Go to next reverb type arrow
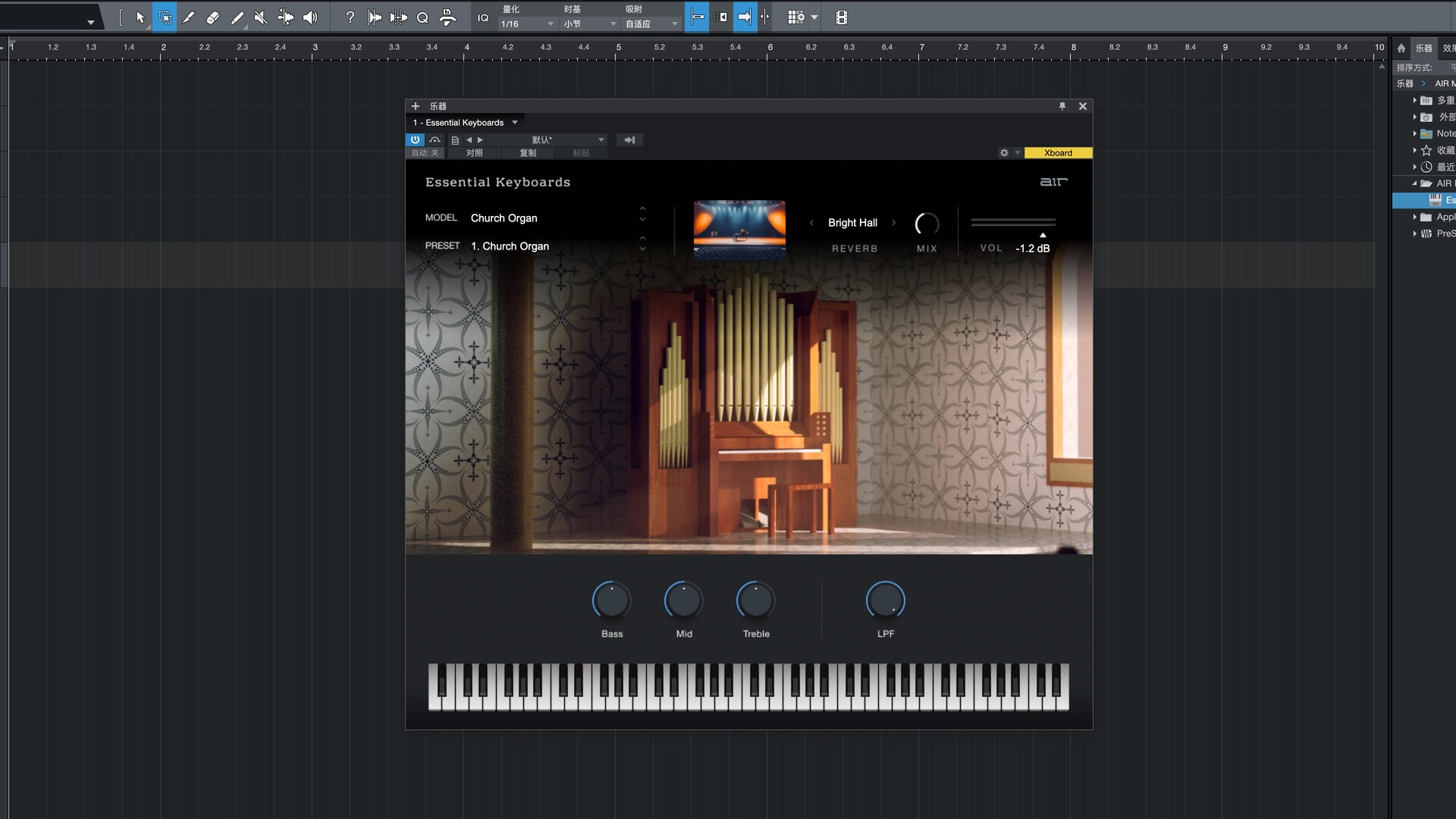The height and width of the screenshot is (819, 1456). pyautogui.click(x=894, y=223)
